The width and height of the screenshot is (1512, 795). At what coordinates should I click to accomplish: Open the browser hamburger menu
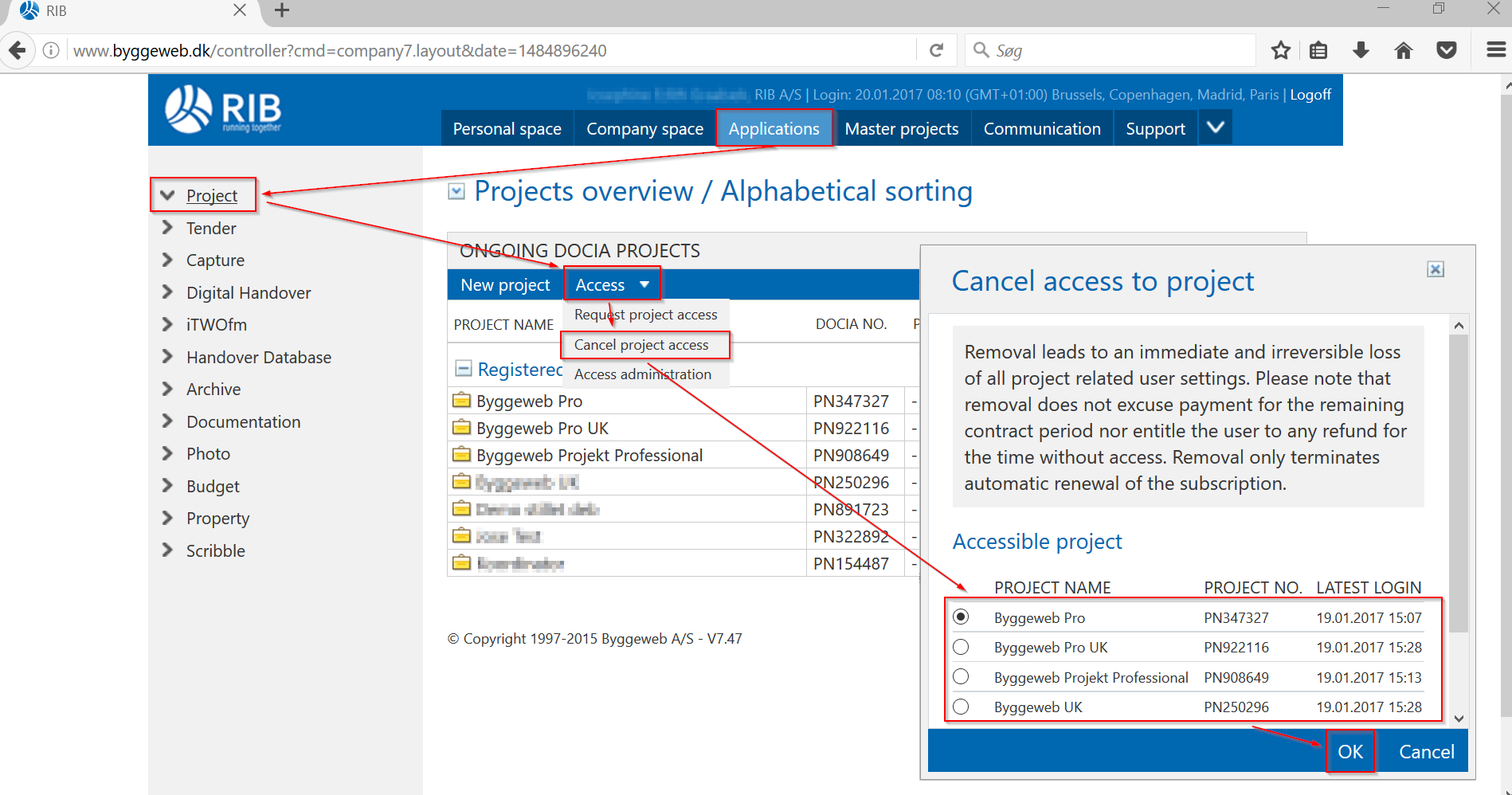click(1495, 51)
